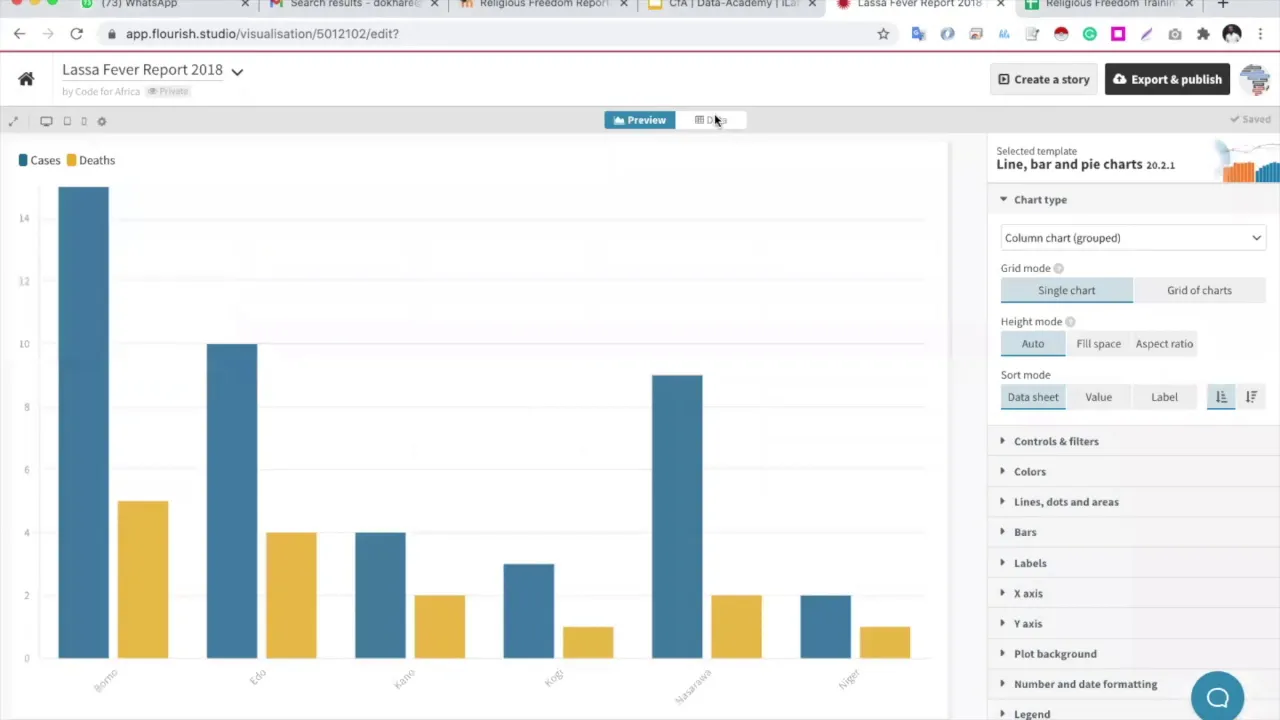The height and width of the screenshot is (720, 1280).
Task: Open preview size settings gear
Action: coord(101,121)
